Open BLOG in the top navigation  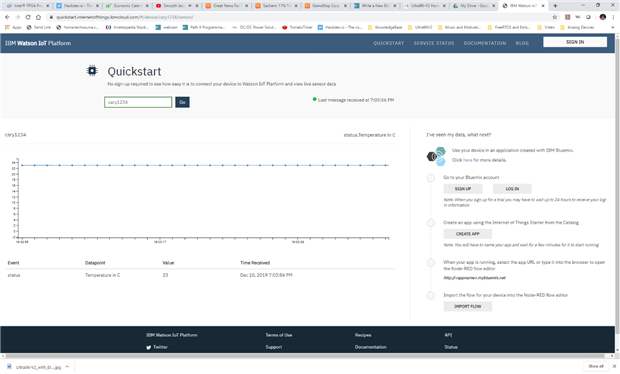[522, 43]
